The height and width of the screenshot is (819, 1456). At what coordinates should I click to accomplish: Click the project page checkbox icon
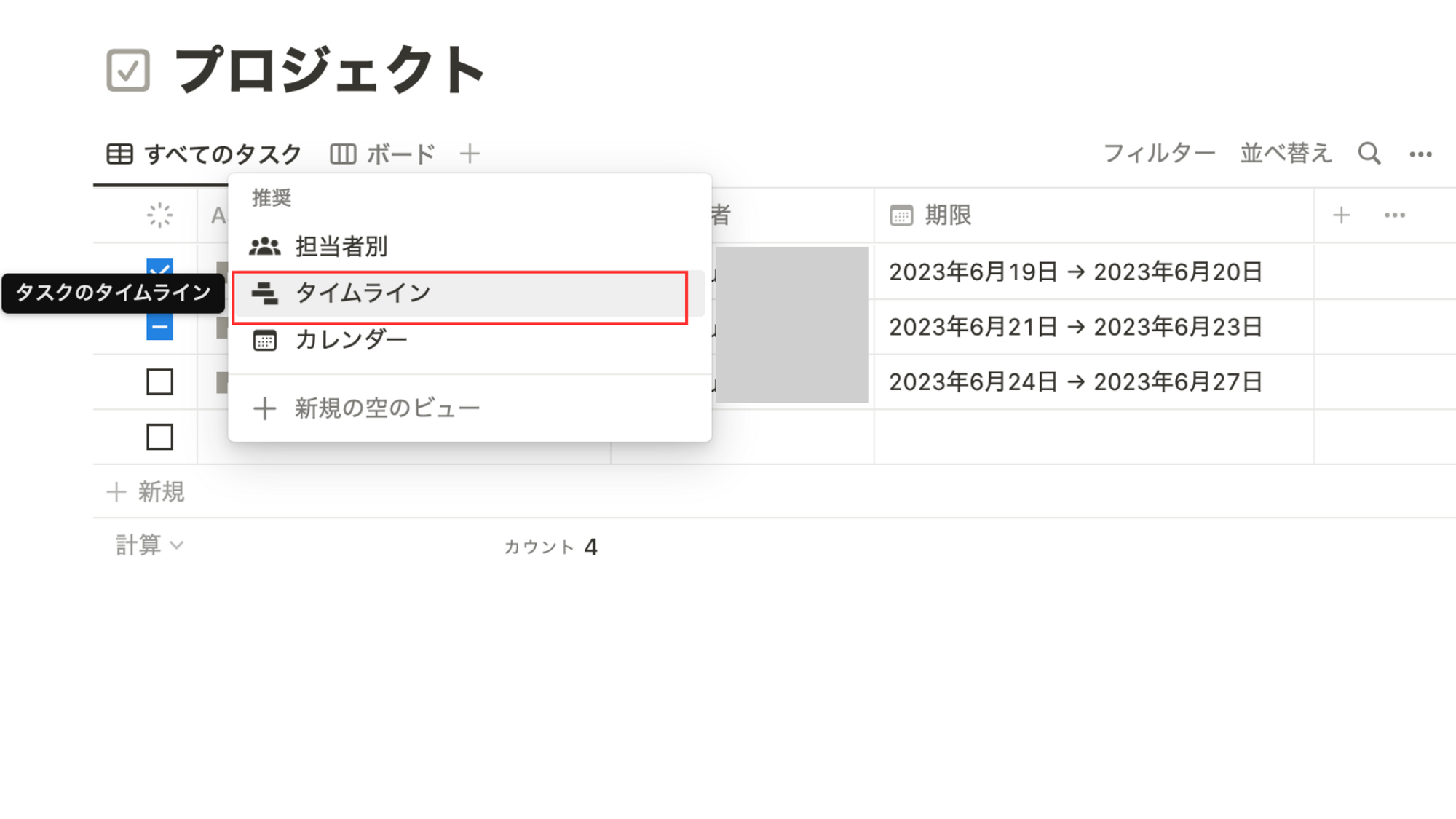point(128,71)
